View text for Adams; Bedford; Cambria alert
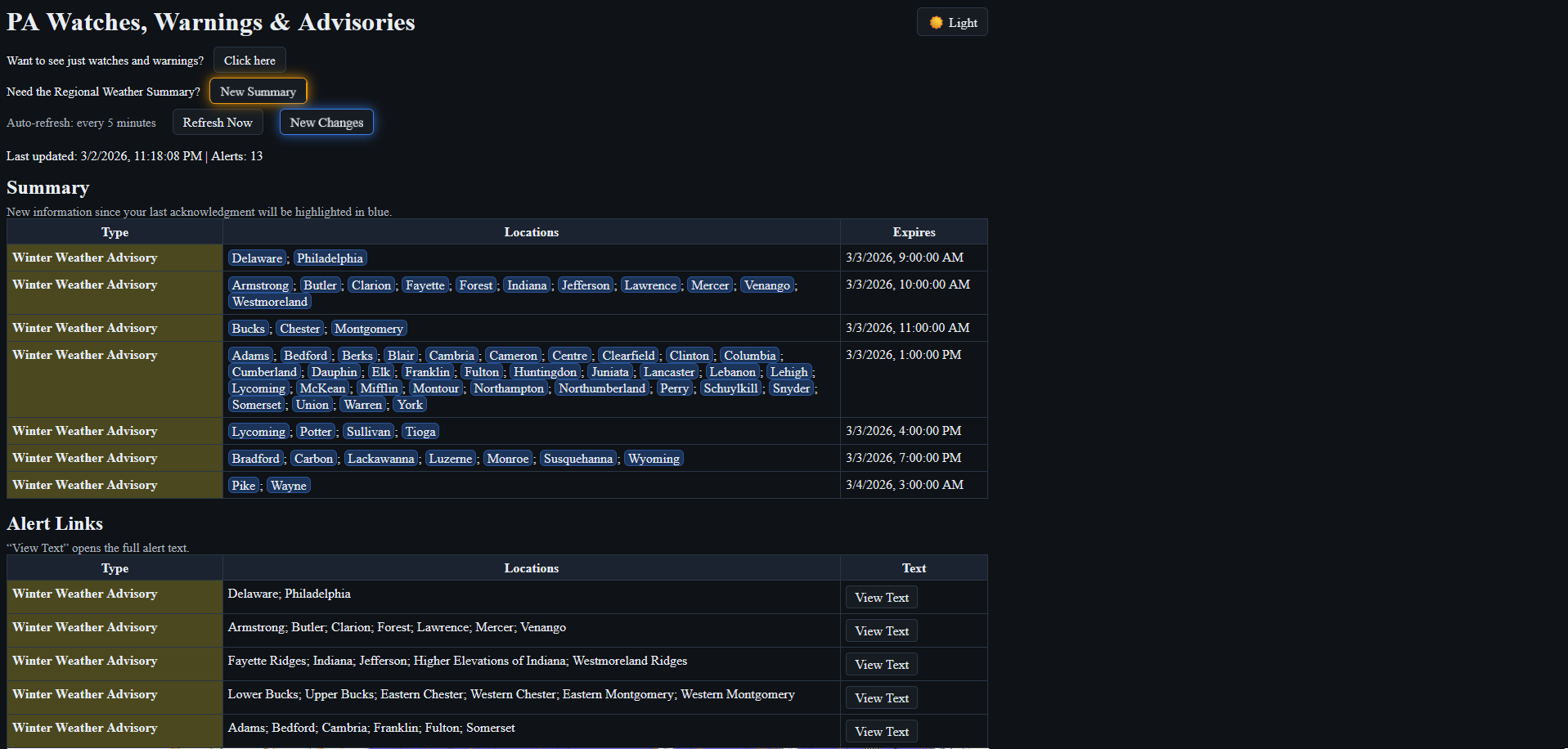The height and width of the screenshot is (749, 1568). tap(881, 732)
